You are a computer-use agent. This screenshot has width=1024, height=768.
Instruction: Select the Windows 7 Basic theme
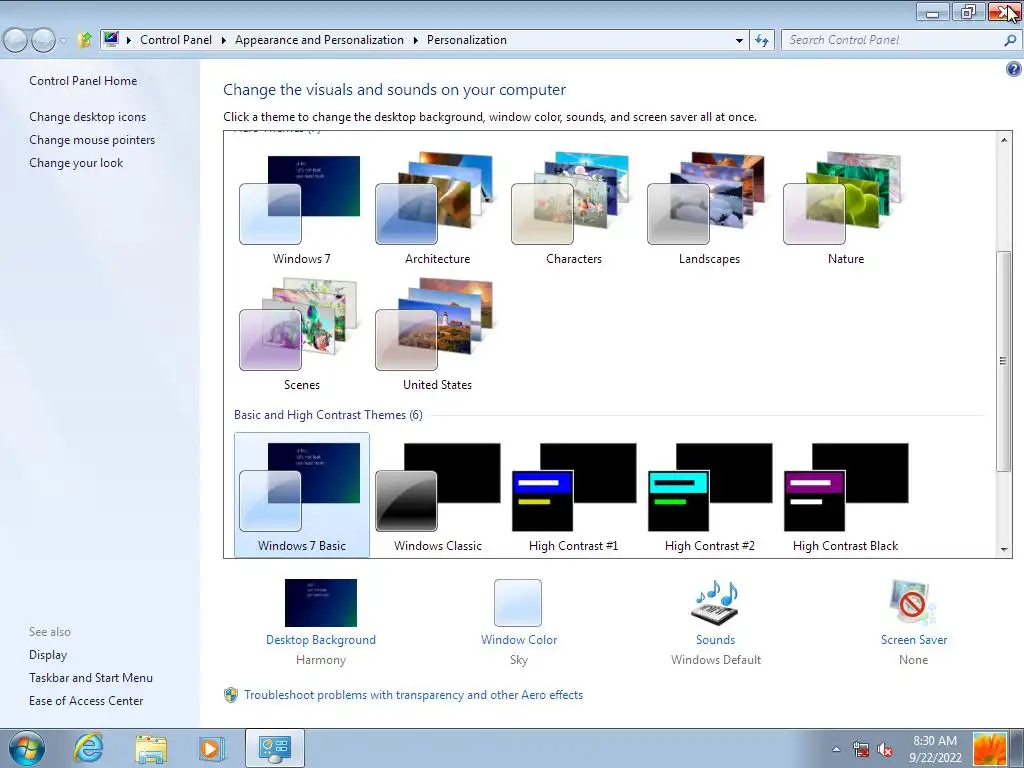pos(301,494)
